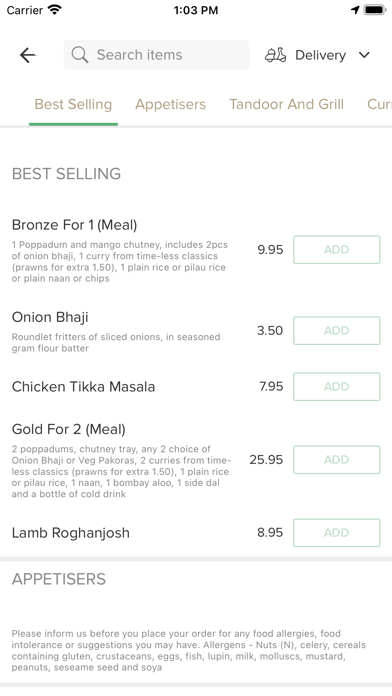Switch to the Best Selling tab
392x696 pixels.
point(73,104)
